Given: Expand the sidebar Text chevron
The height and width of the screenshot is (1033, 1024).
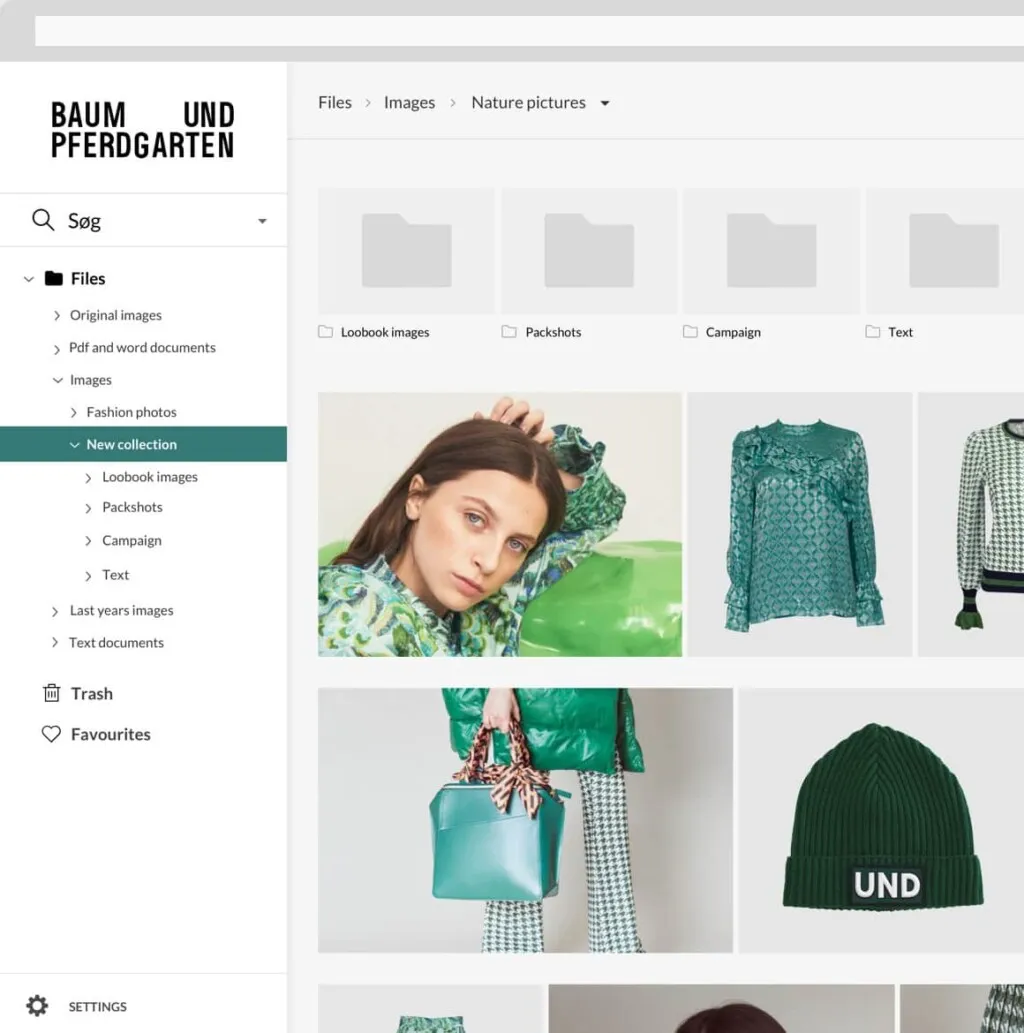Looking at the screenshot, I should (x=88, y=576).
